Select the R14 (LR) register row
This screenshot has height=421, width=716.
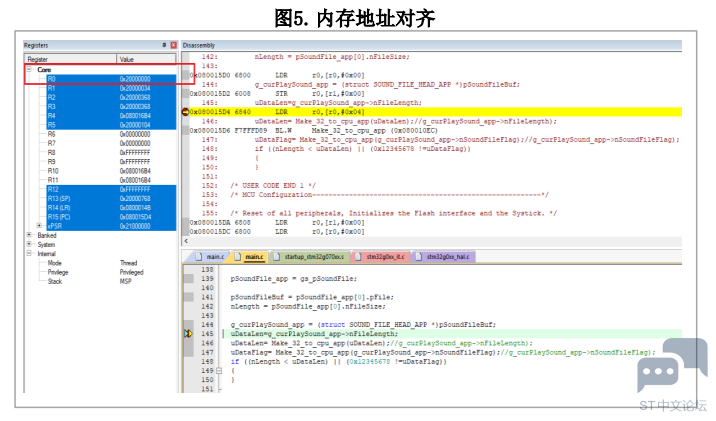pyautogui.click(x=111, y=207)
